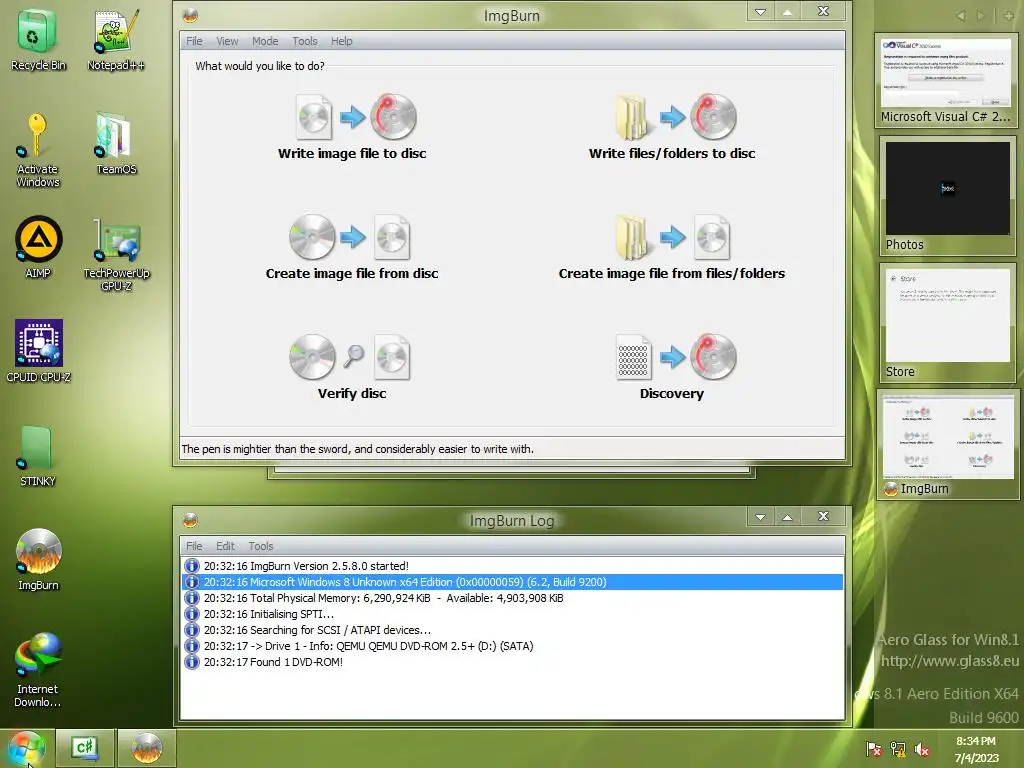Switch to Microsoft Visual C# thumbnail

pos(945,80)
